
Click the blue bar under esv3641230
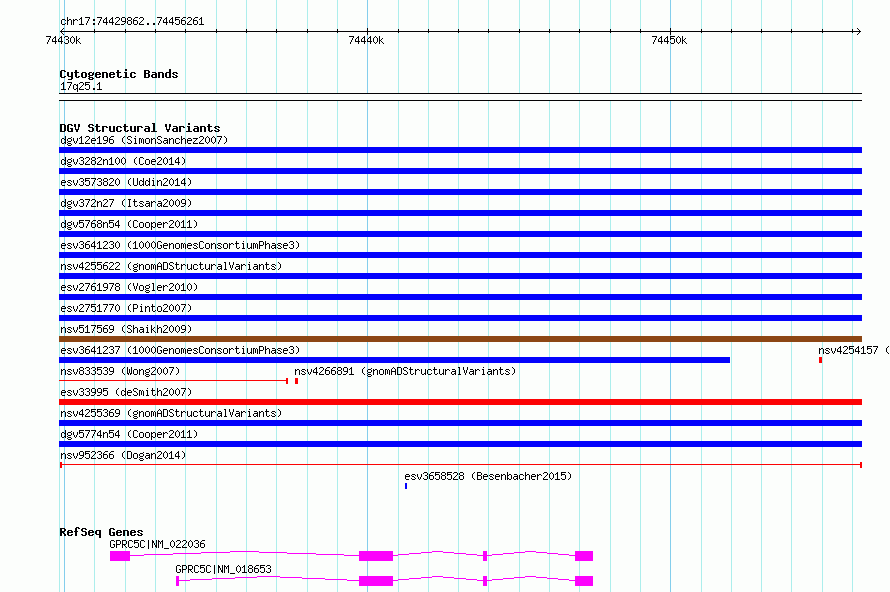460,255
